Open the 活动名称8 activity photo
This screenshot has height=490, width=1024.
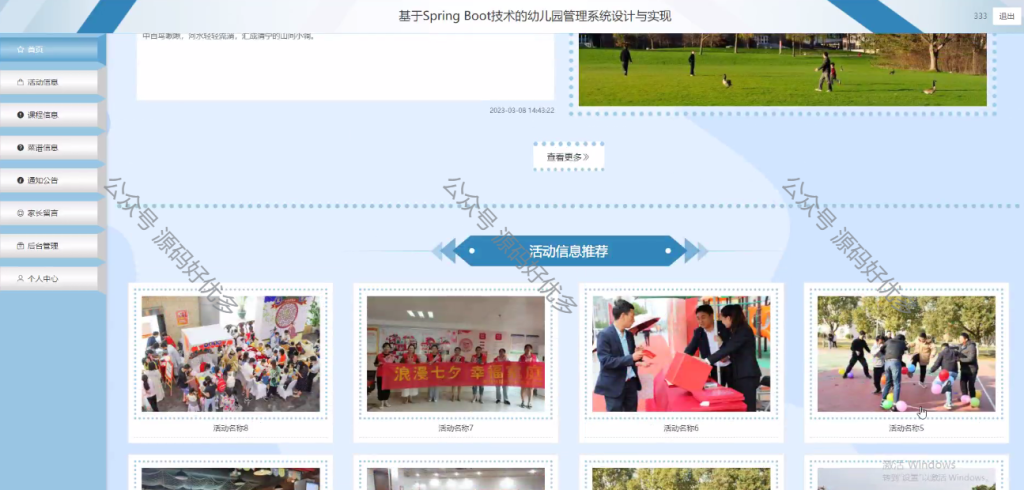click(x=231, y=353)
